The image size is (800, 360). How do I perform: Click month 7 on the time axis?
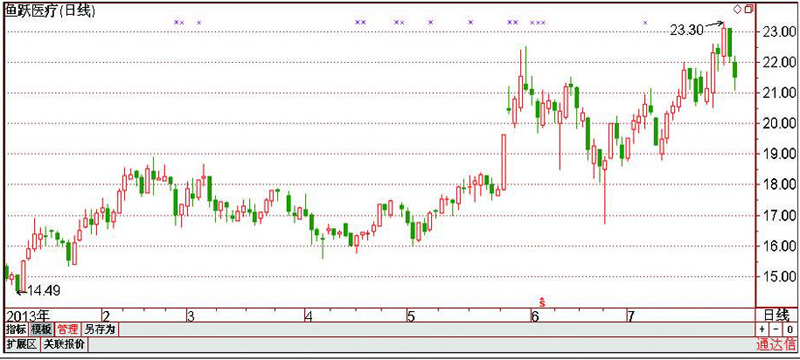coord(630,316)
